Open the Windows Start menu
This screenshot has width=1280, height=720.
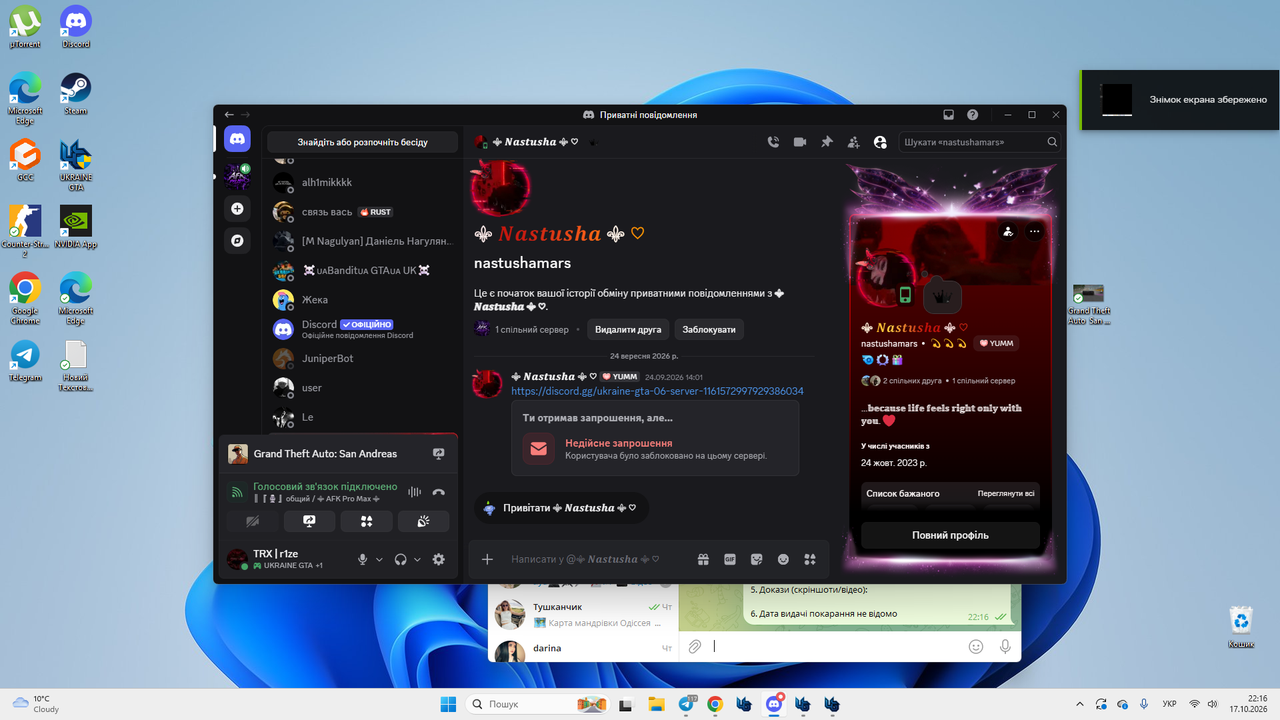[449, 704]
